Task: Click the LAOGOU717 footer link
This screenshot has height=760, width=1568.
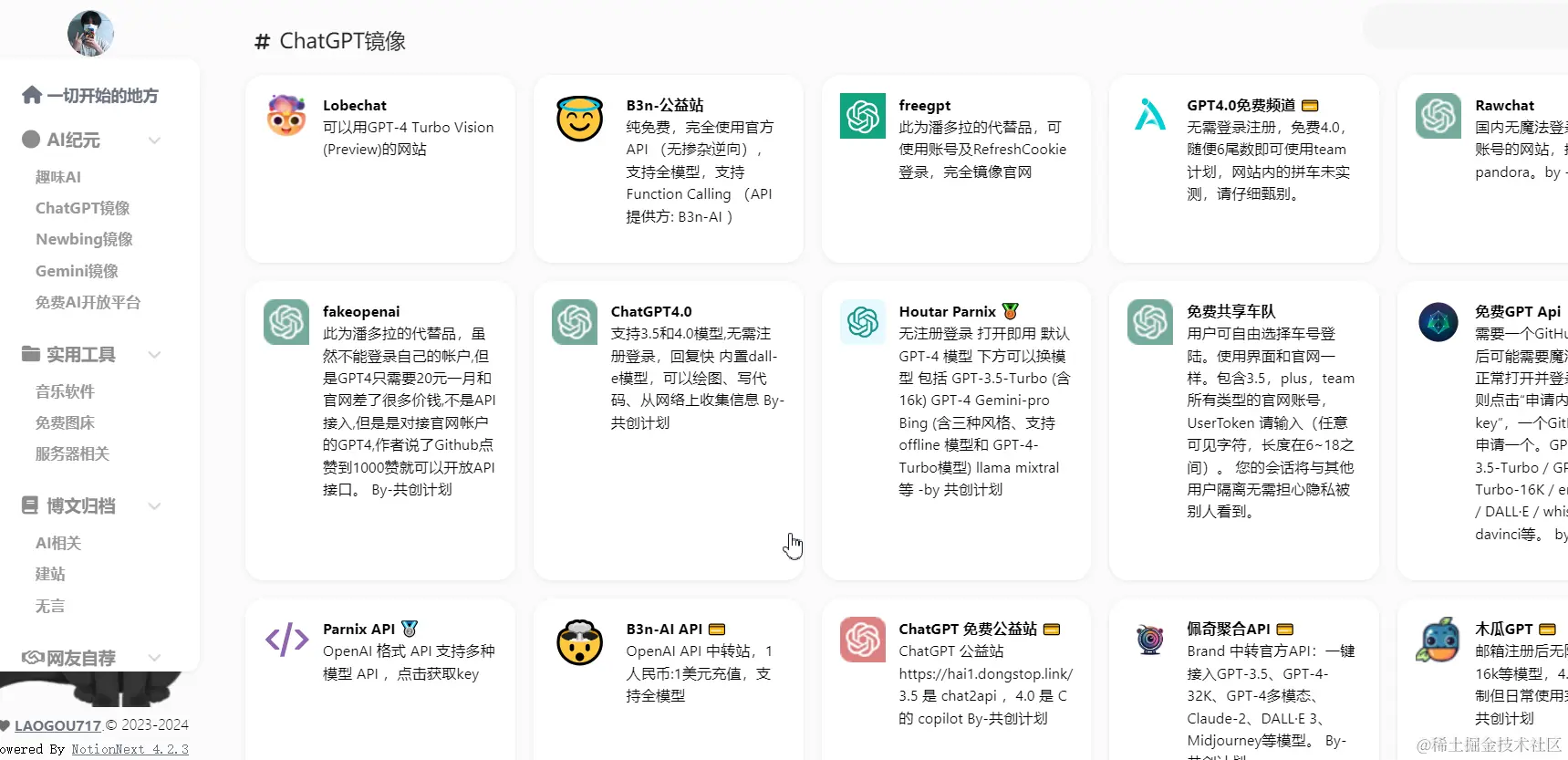Action: 57,726
